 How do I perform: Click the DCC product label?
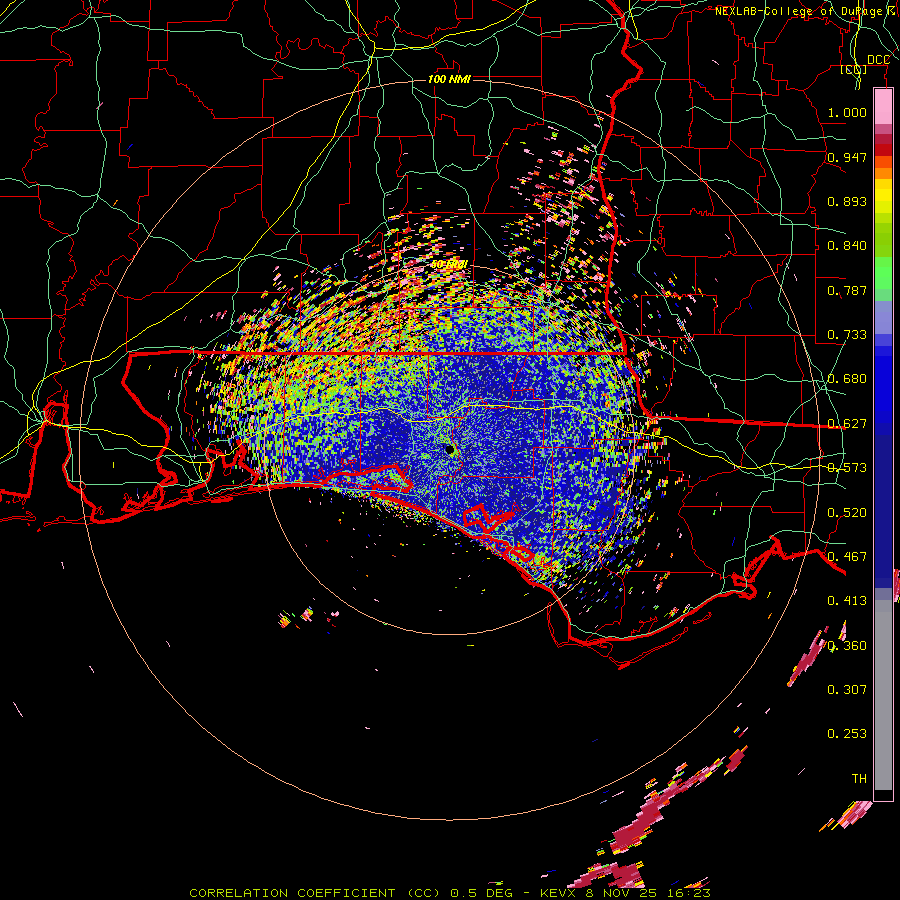[x=878, y=60]
